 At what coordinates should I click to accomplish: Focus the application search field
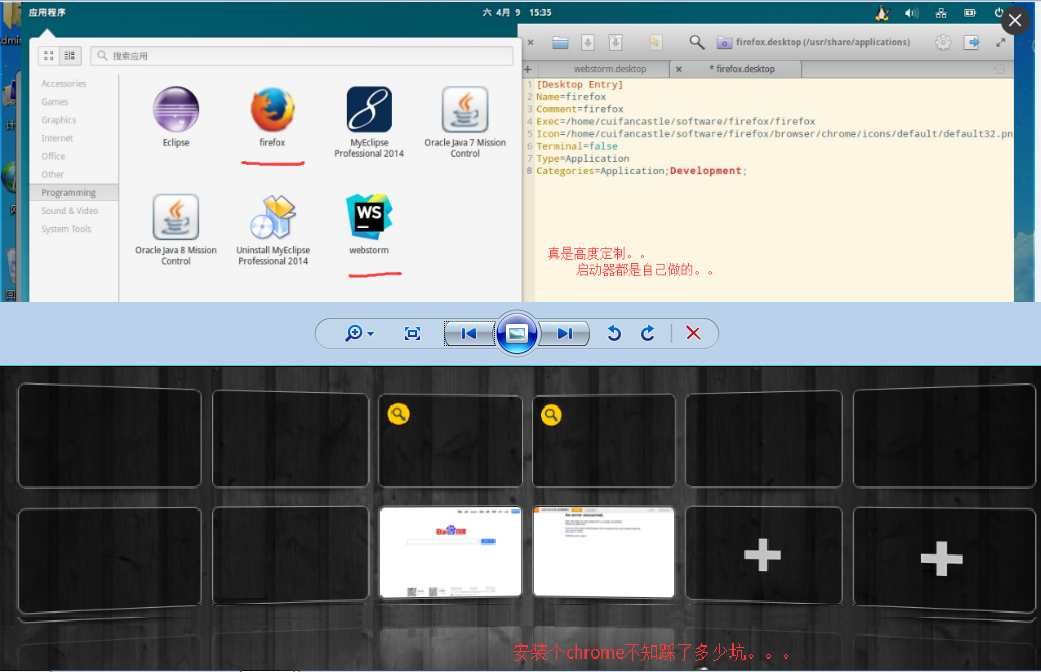click(302, 56)
